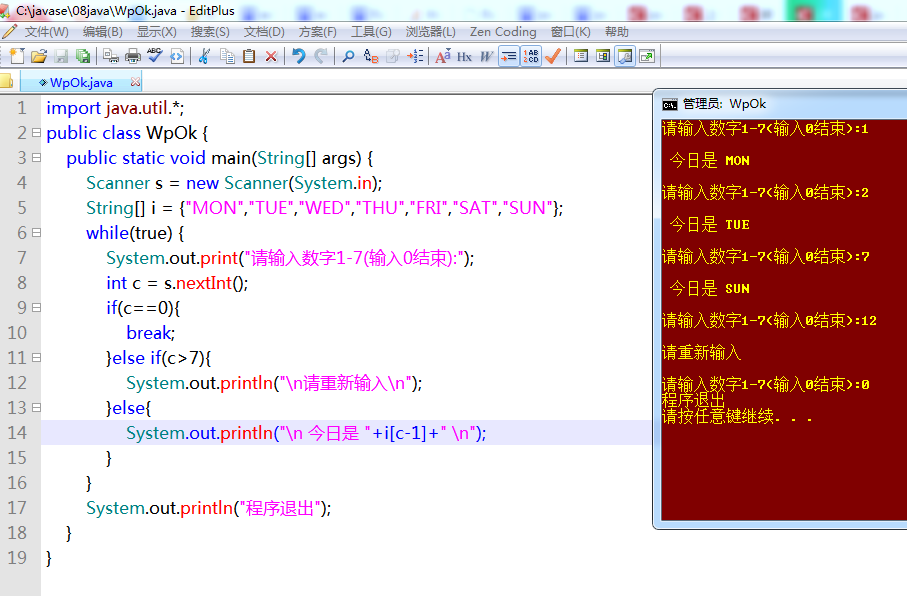Screen dimensions: 907x596
Task: Toggle the cliptext window icon
Action: coord(581,56)
